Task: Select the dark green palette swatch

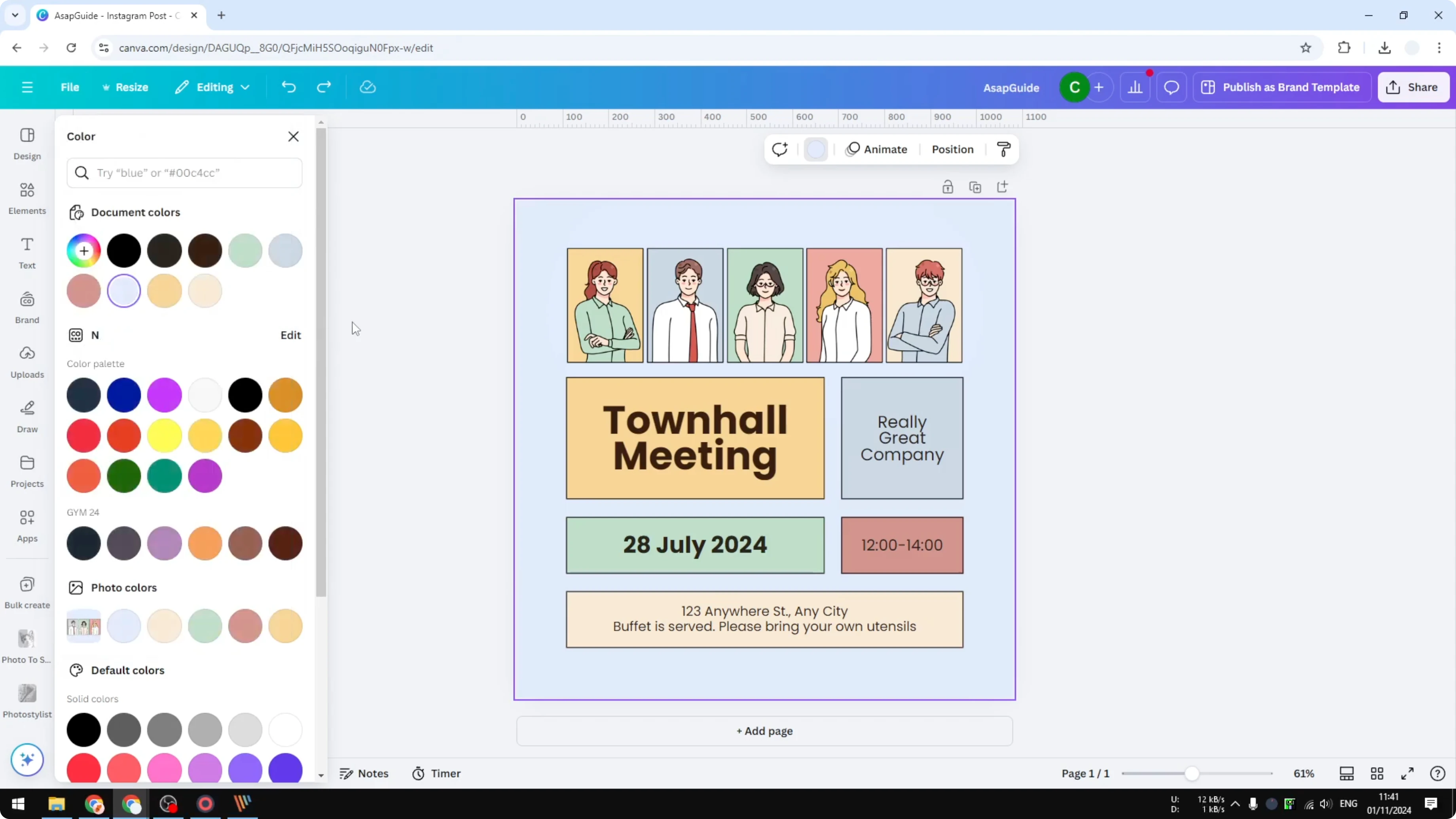Action: pyautogui.click(x=124, y=475)
